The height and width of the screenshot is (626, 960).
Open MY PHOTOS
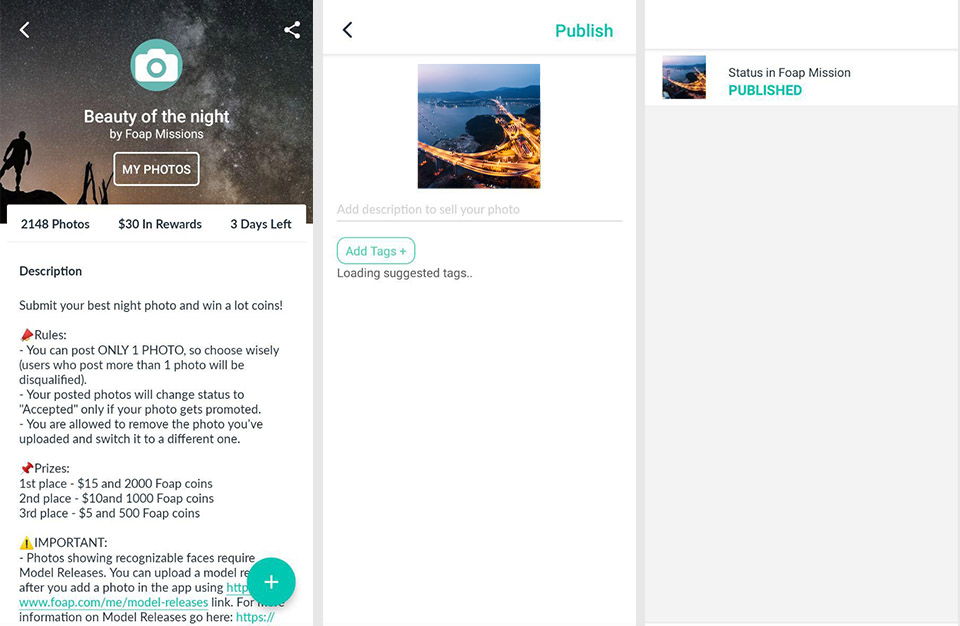coord(156,169)
